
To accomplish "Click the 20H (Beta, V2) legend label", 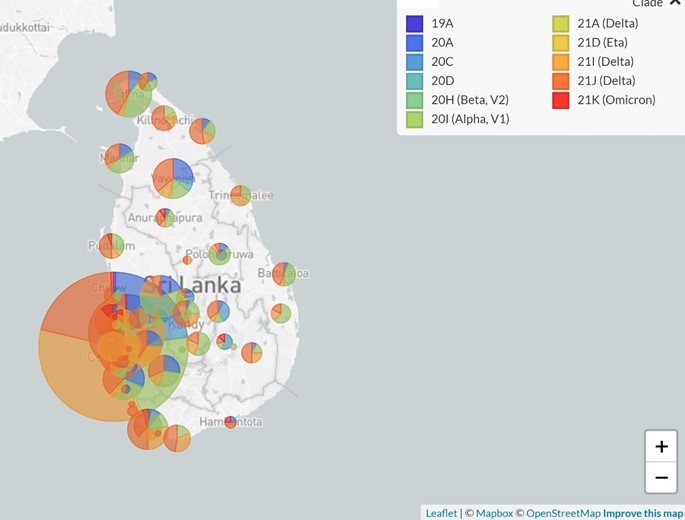I will (470, 100).
